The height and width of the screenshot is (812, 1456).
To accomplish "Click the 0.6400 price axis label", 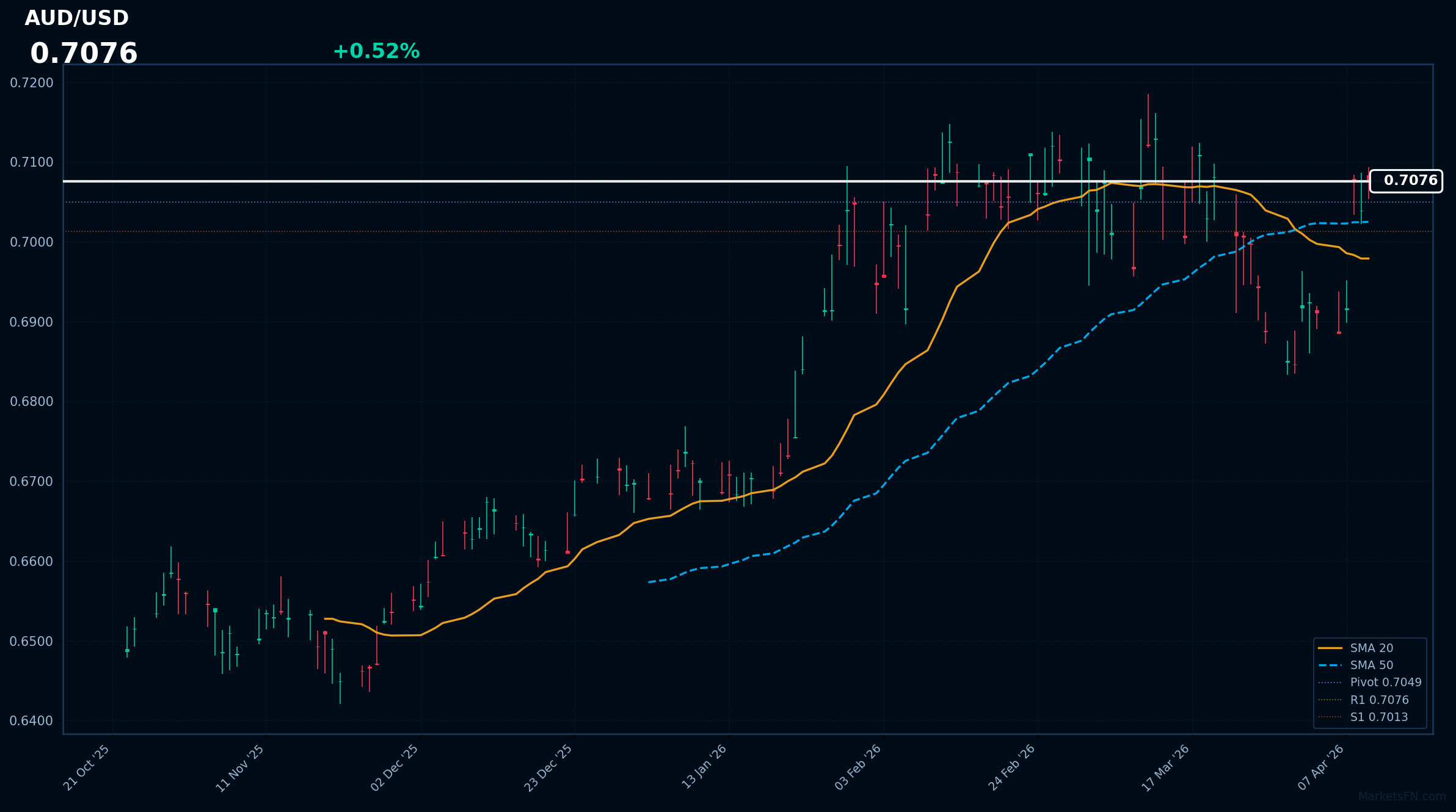I will pyautogui.click(x=32, y=721).
